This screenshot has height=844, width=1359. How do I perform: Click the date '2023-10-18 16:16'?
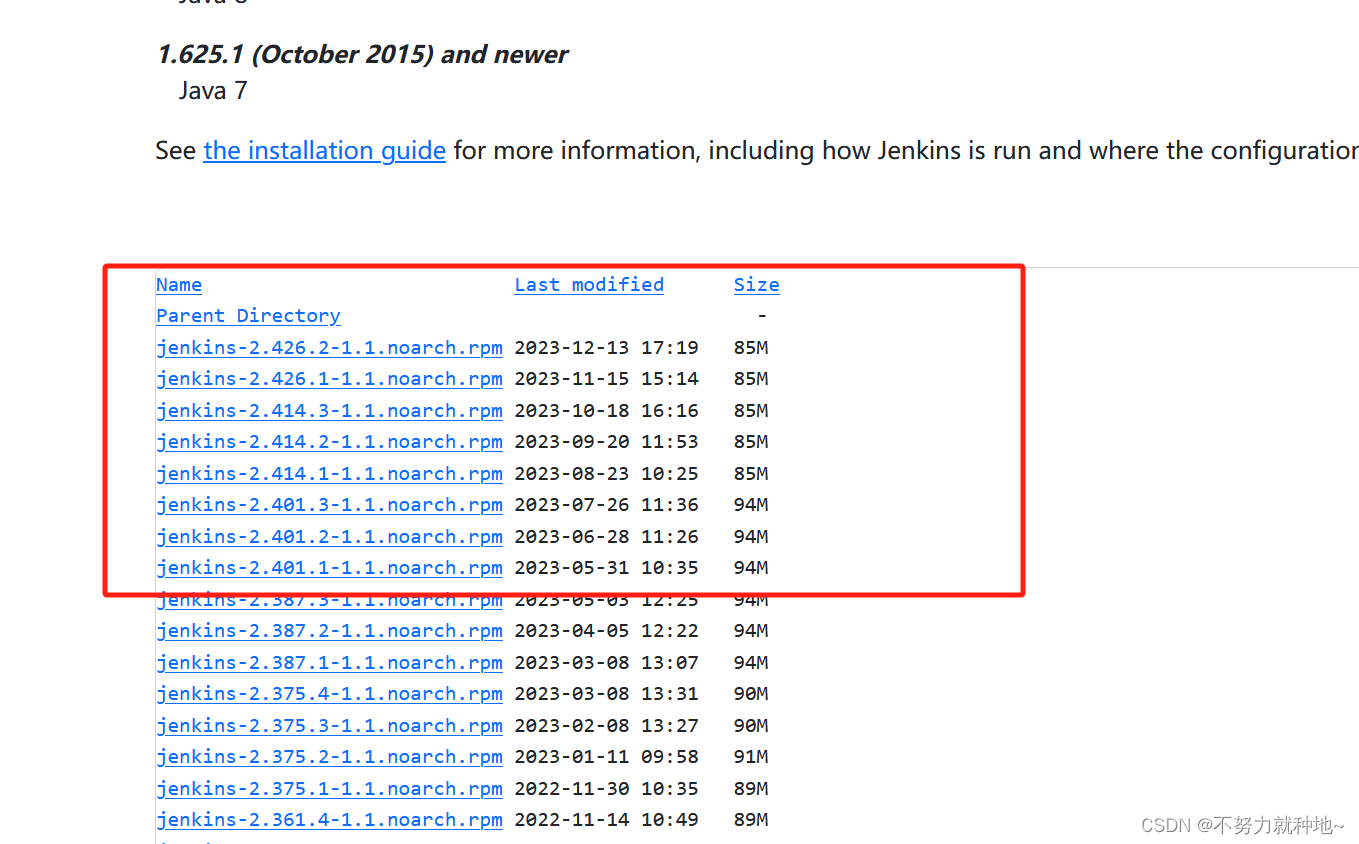pyautogui.click(x=606, y=411)
